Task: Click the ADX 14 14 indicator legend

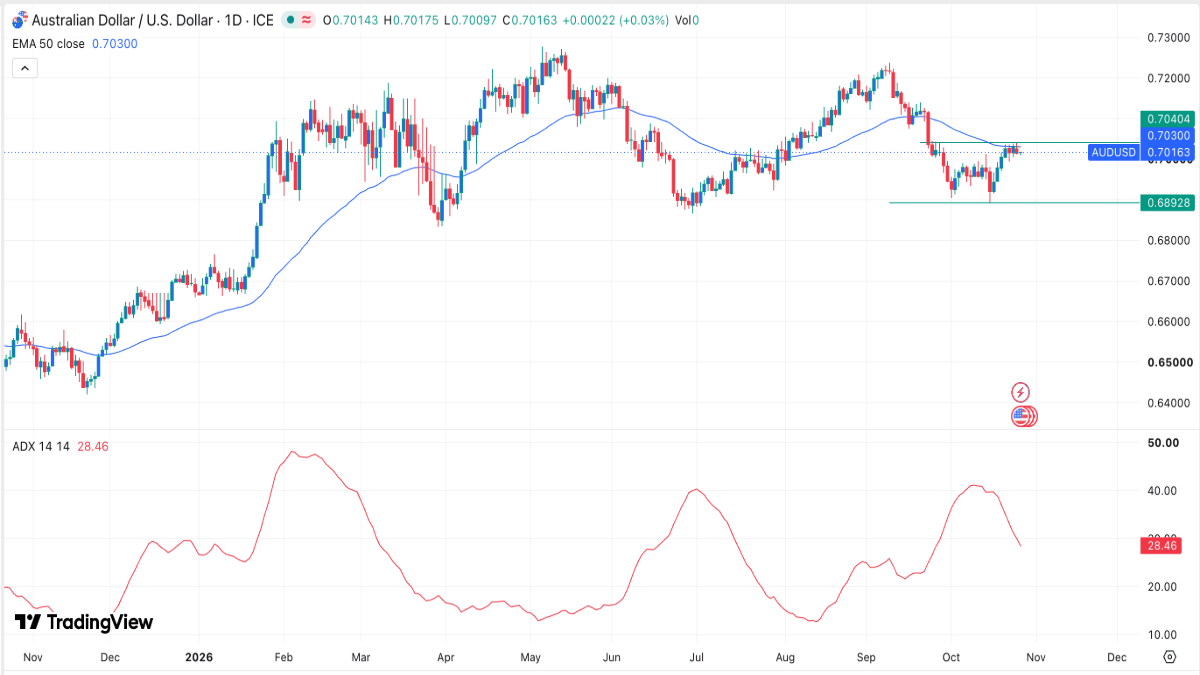Action: [x=41, y=446]
